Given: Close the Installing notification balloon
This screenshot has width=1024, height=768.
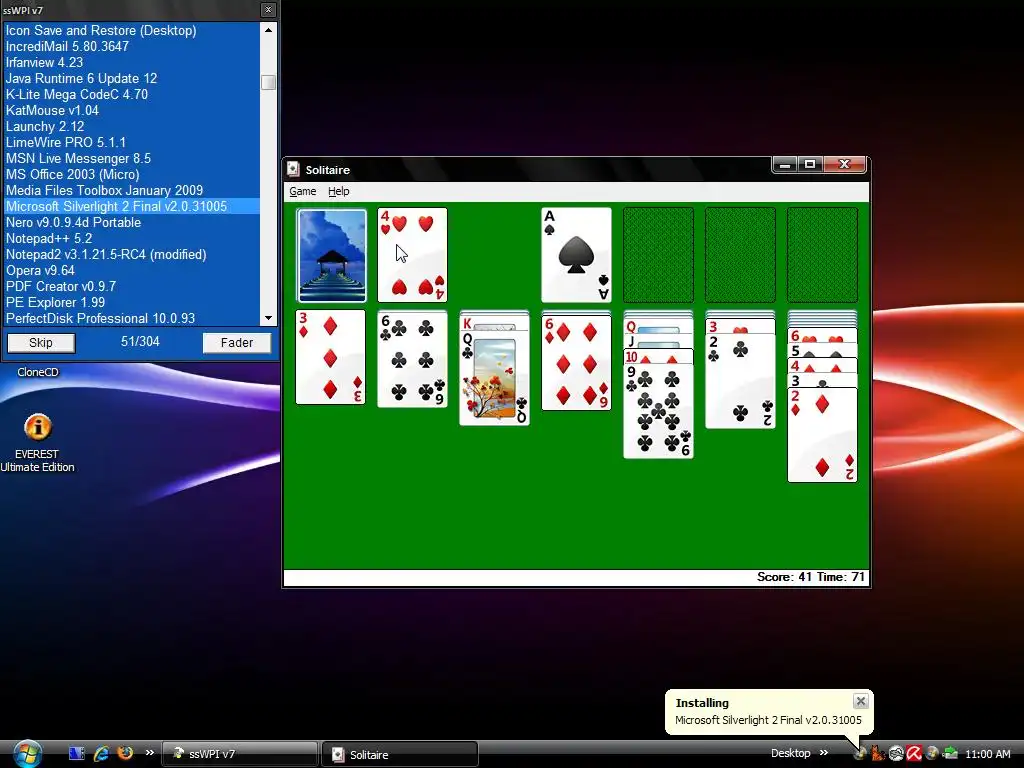Looking at the screenshot, I should [861, 701].
